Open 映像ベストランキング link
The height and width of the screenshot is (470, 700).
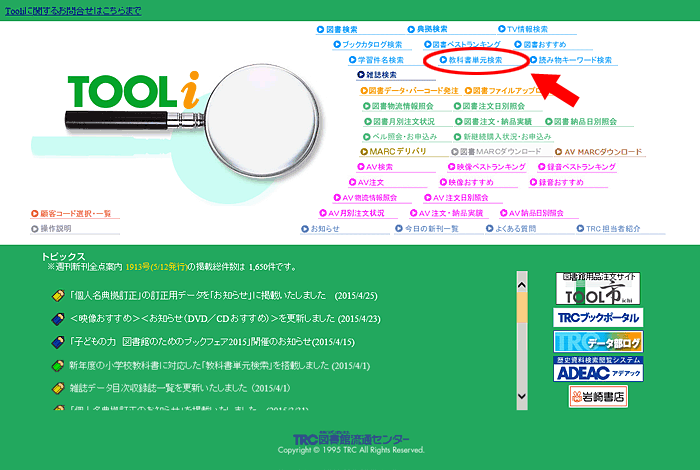pyautogui.click(x=487, y=167)
